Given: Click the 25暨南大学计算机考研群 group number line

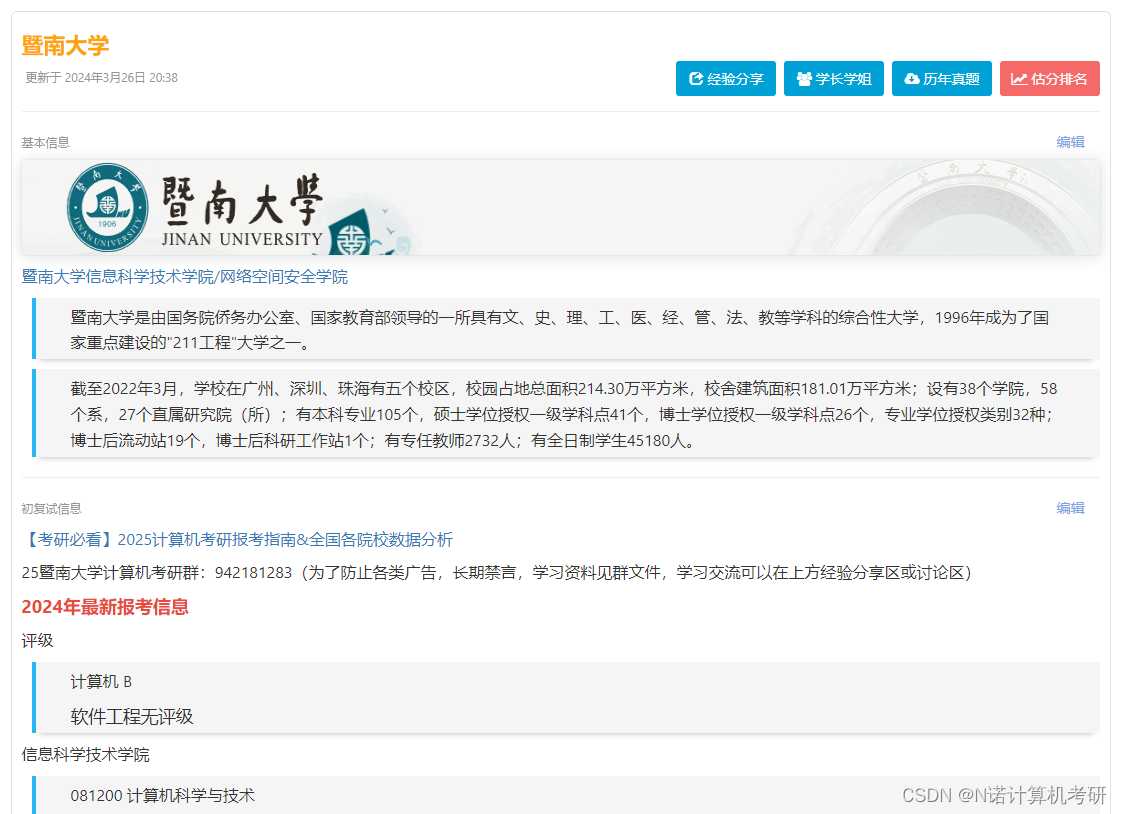Looking at the screenshot, I should click(496, 573).
